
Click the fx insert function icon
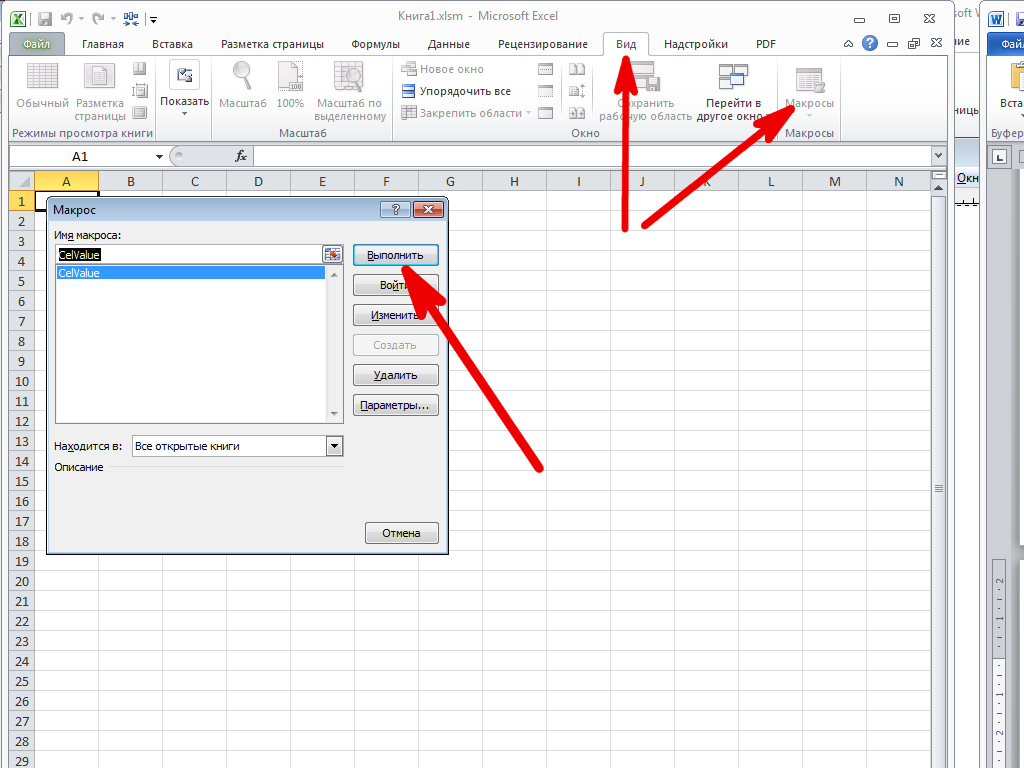241,156
